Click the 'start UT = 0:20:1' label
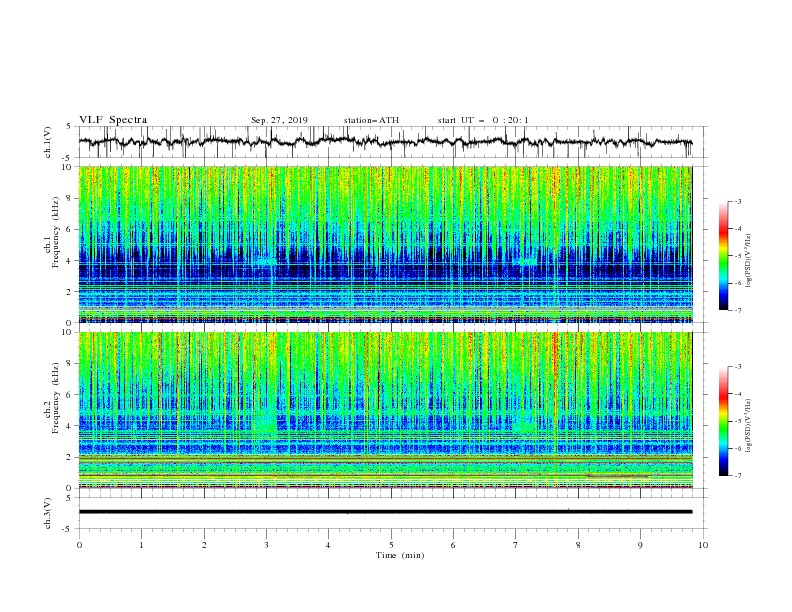 [x=483, y=120]
